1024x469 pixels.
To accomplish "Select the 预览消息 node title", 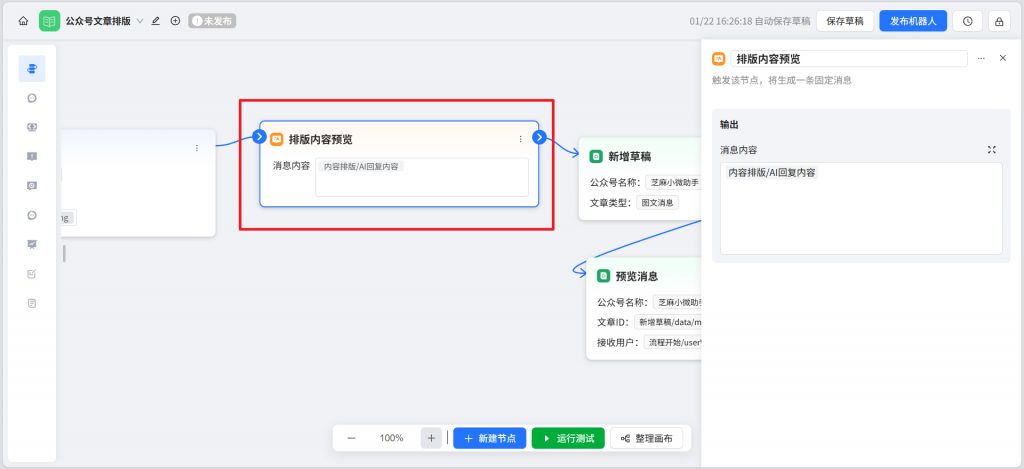I will tap(637, 276).
